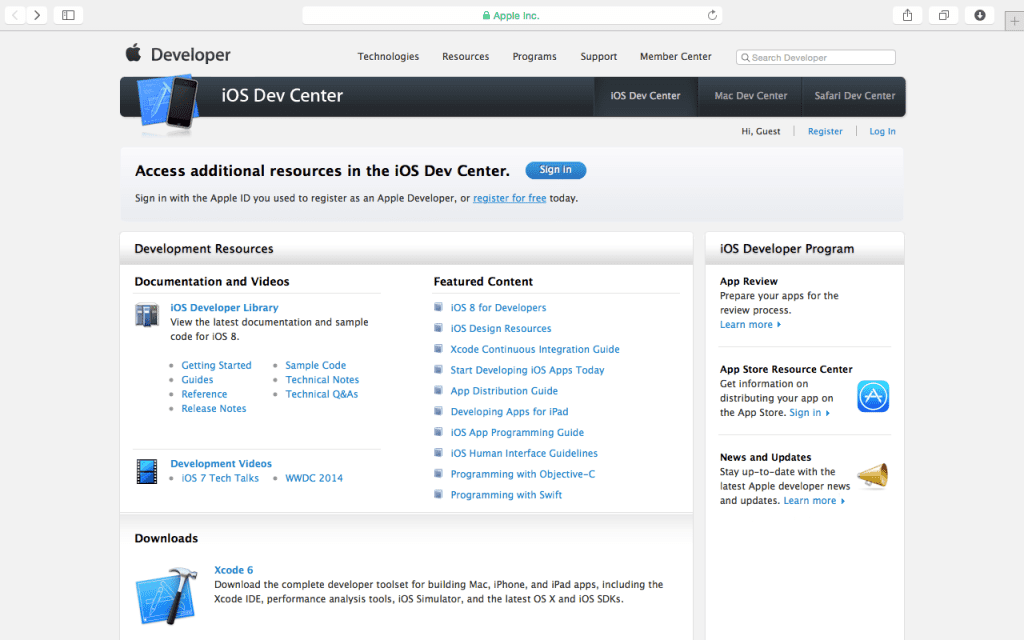Image resolution: width=1024 pixels, height=640 pixels.
Task: Click the Apple logo next to Developer
Action: (133, 53)
